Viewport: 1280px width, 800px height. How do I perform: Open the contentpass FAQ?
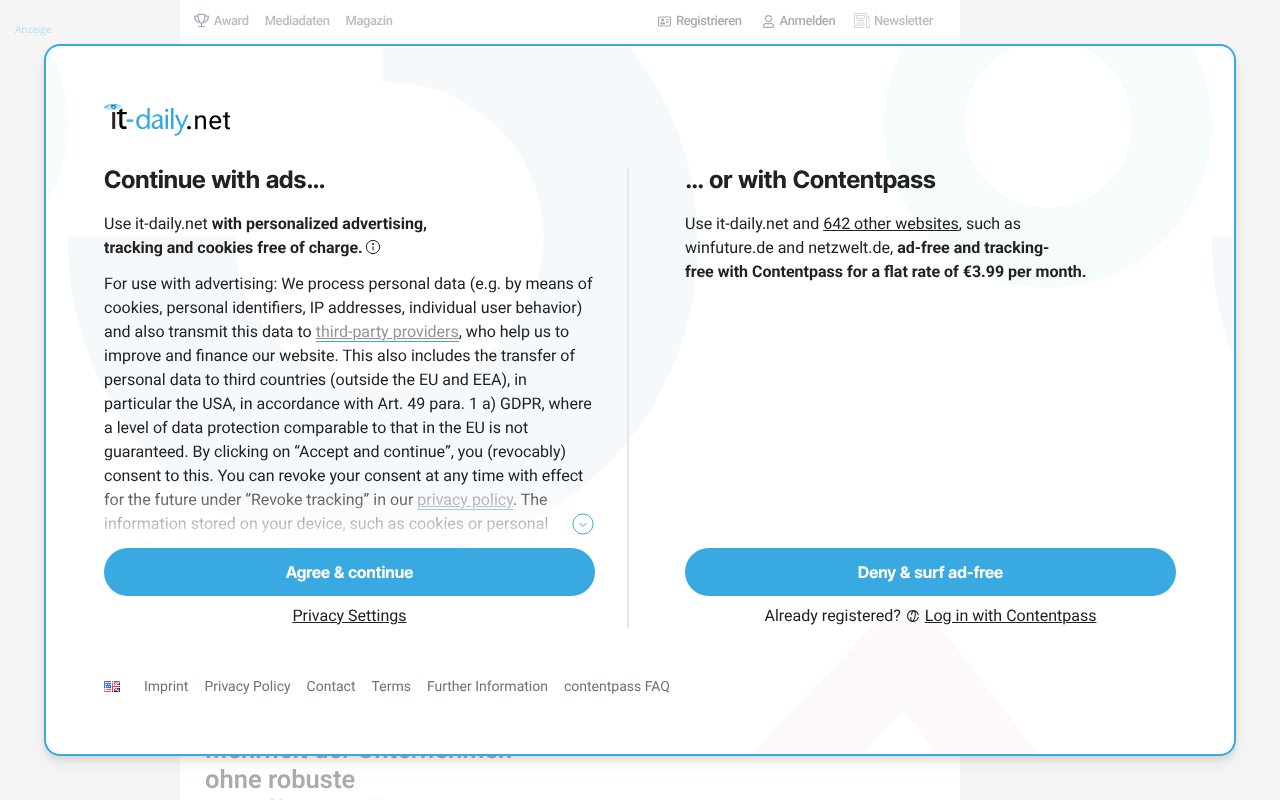click(616, 686)
